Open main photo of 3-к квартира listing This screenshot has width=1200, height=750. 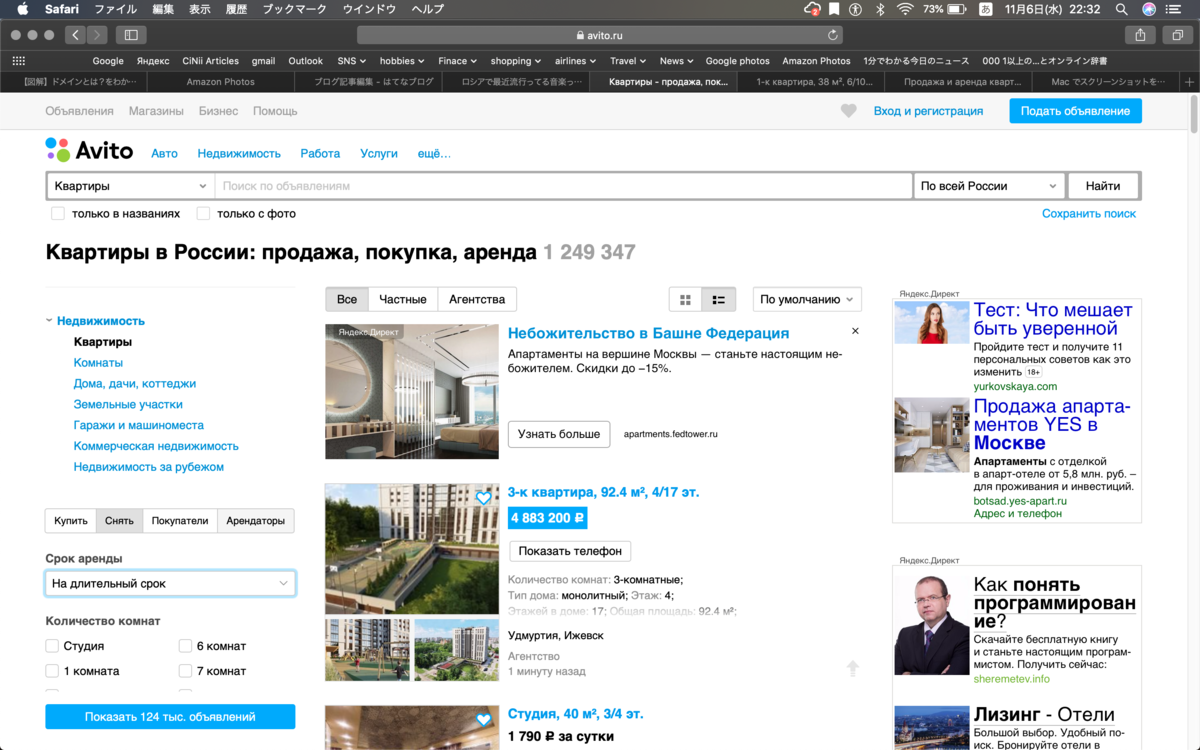[x=412, y=549]
